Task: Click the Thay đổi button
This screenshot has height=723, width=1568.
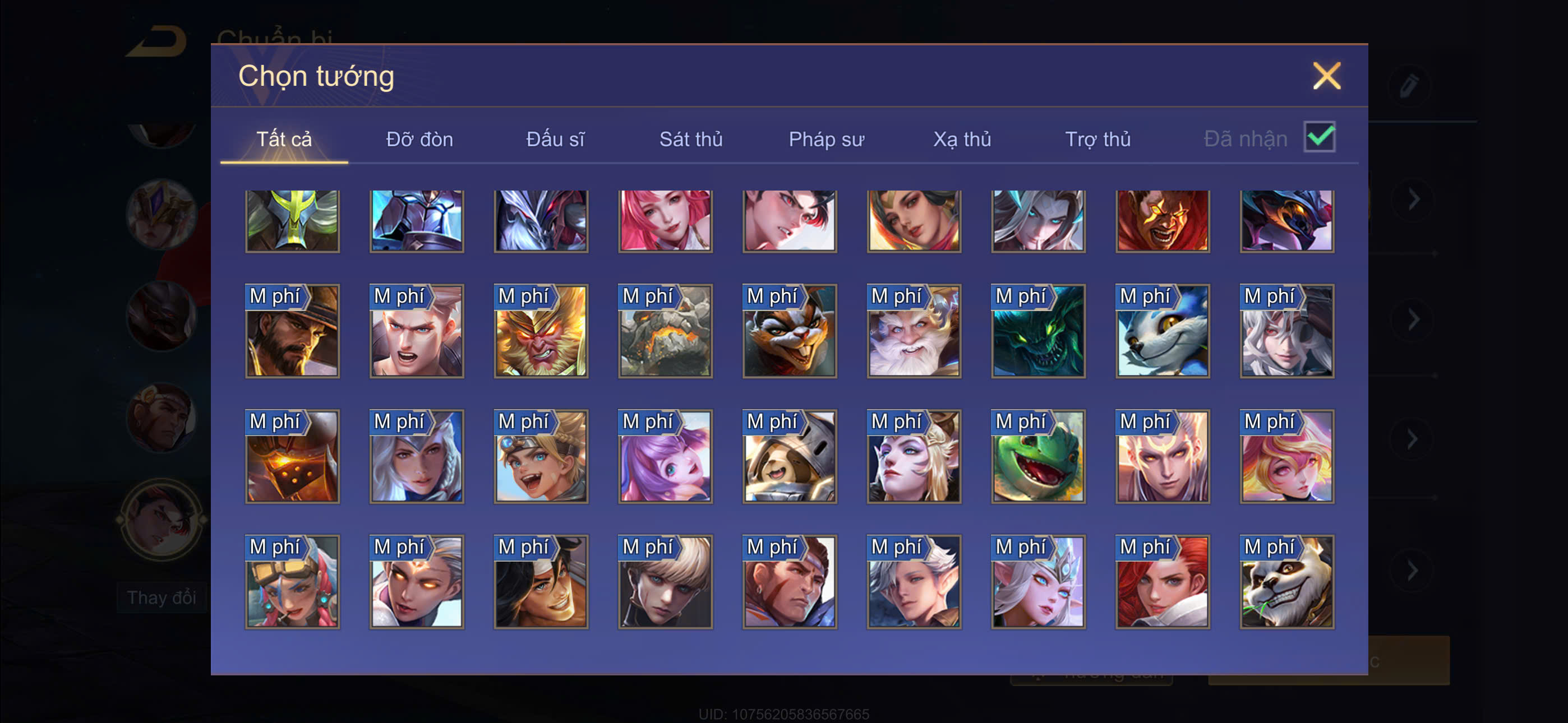Action: point(162,597)
